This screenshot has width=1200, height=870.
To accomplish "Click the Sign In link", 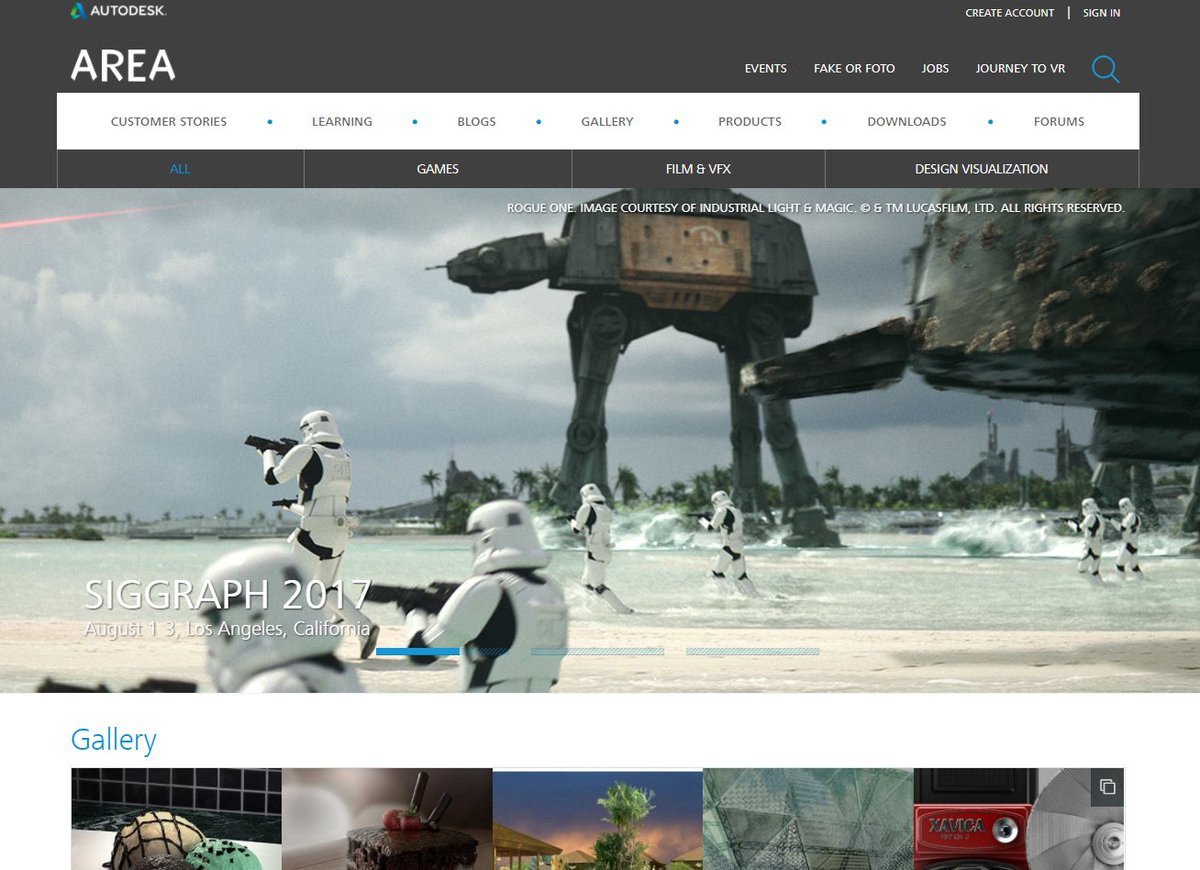I will click(x=1101, y=13).
